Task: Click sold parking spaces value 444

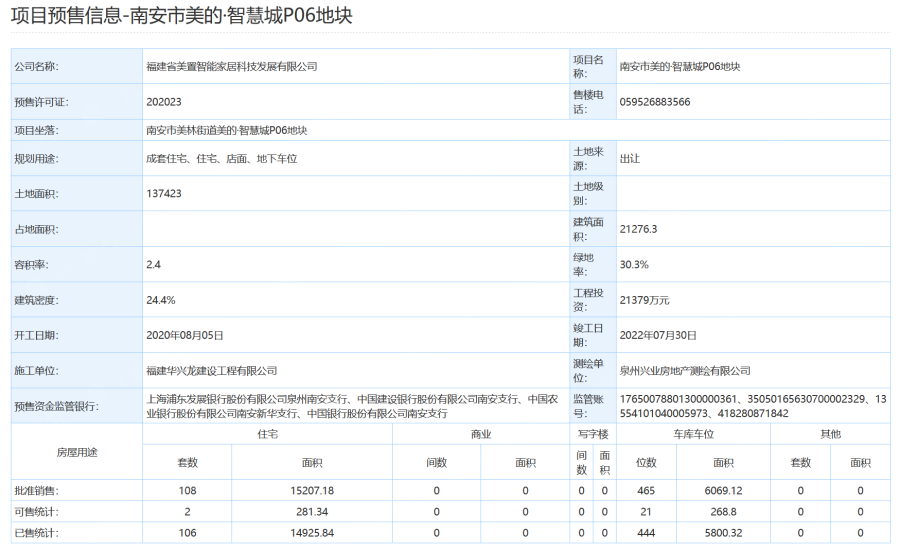Action: click(x=646, y=533)
